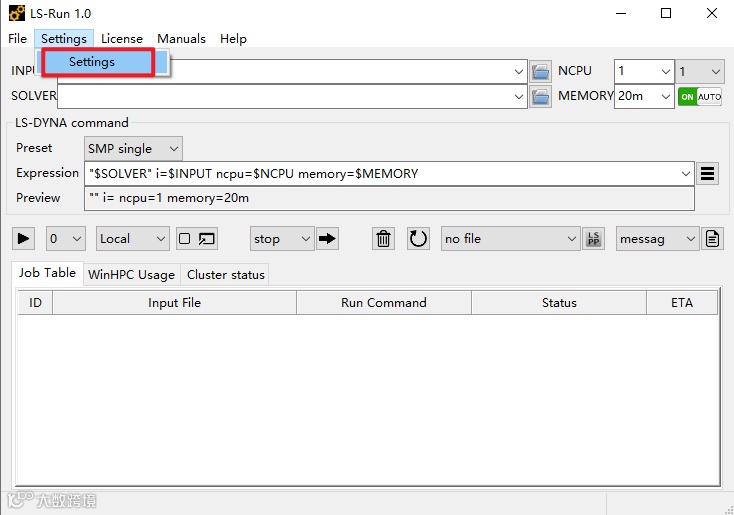Viewport: 734px width, 515px height.
Task: Open the console window icon
Action: point(206,239)
